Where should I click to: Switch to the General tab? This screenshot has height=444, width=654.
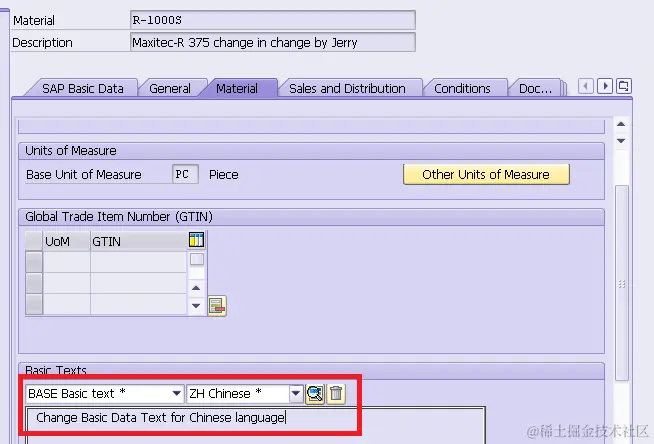coord(170,88)
